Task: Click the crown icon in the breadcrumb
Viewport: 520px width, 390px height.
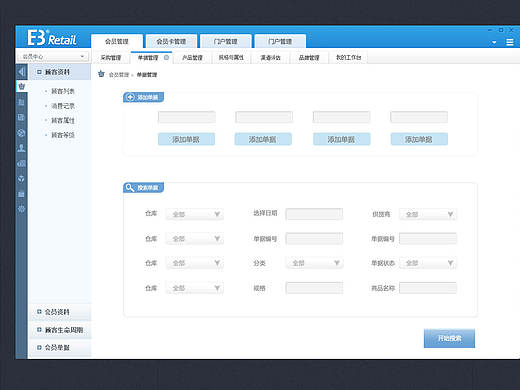Action: pyautogui.click(x=101, y=74)
